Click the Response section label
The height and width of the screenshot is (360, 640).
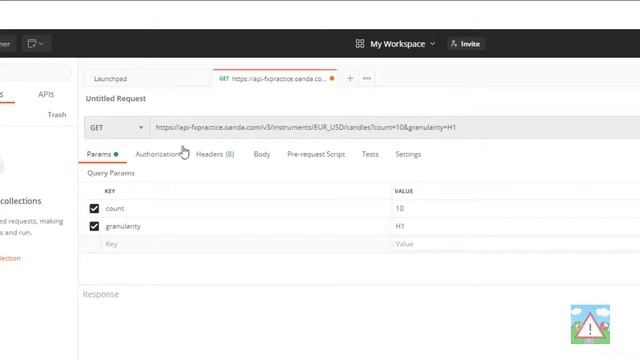click(101, 294)
